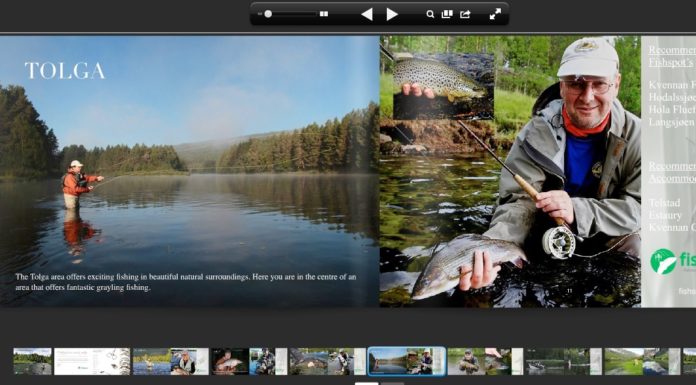Screen dimensions: 696x385
Task: Click the Recommended Fishspot's heading link
Action: 672,56
